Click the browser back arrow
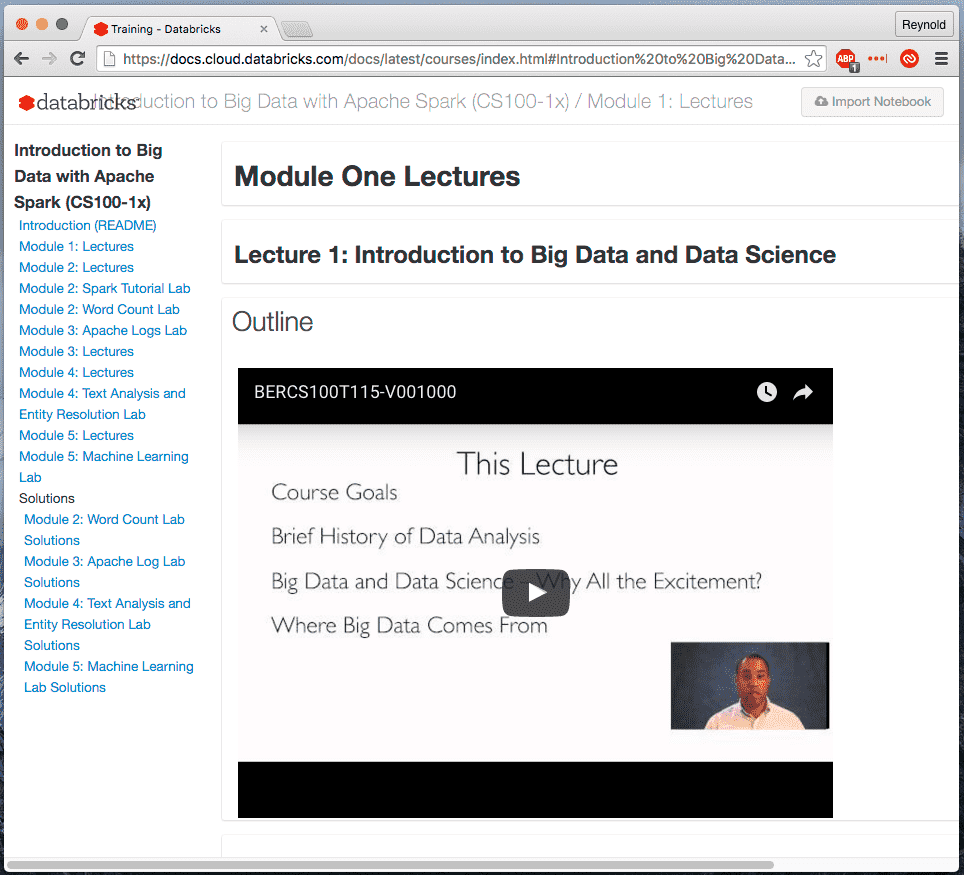This screenshot has width=964, height=875. (x=21, y=59)
